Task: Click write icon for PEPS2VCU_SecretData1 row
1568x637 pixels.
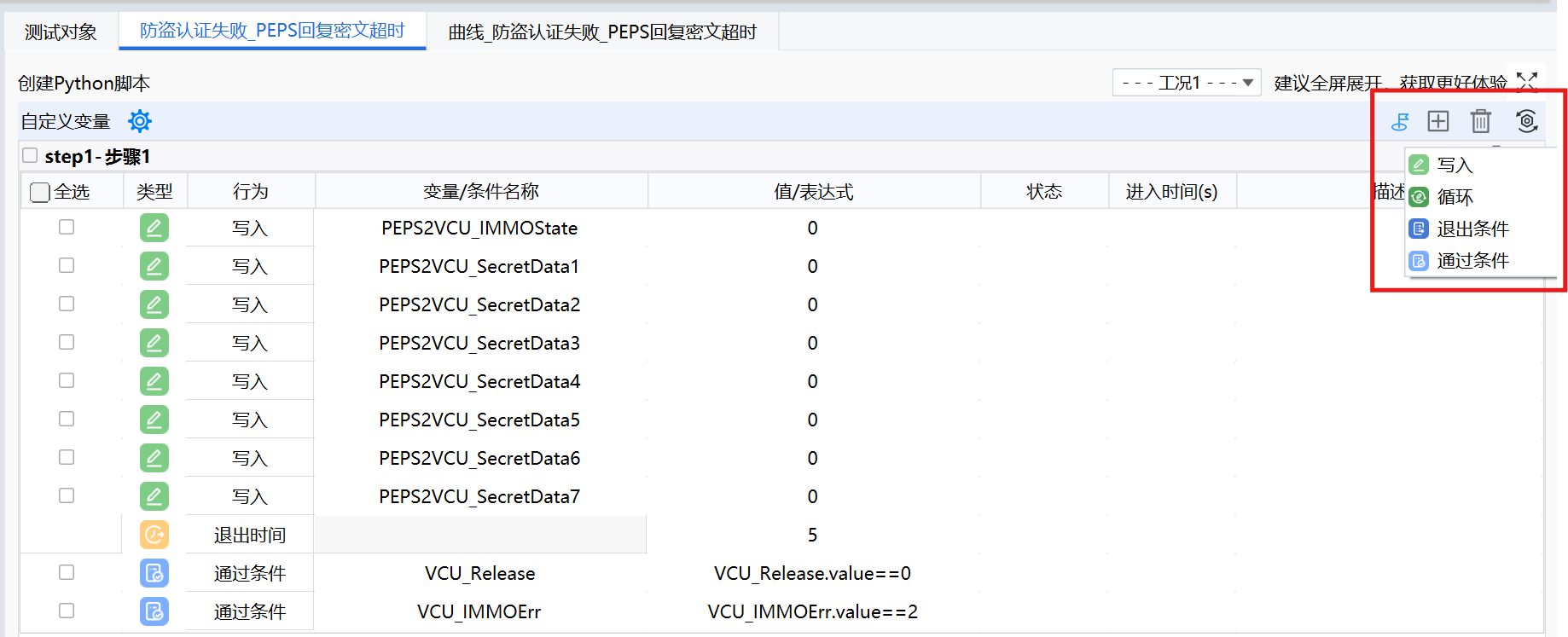Action: coord(154,266)
